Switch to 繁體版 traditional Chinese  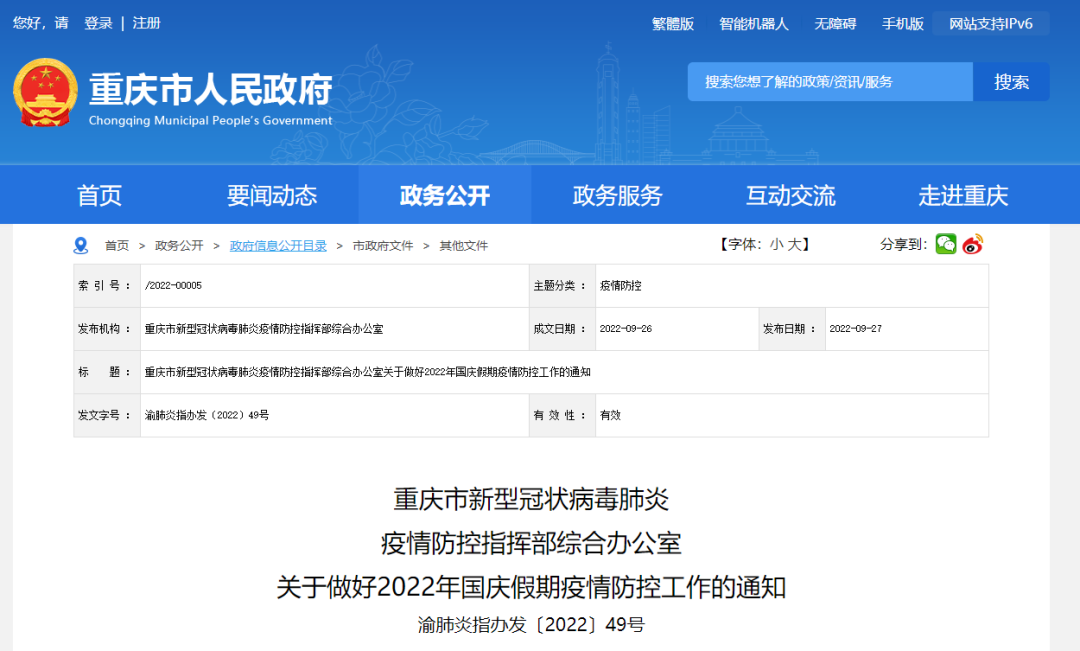coord(673,24)
